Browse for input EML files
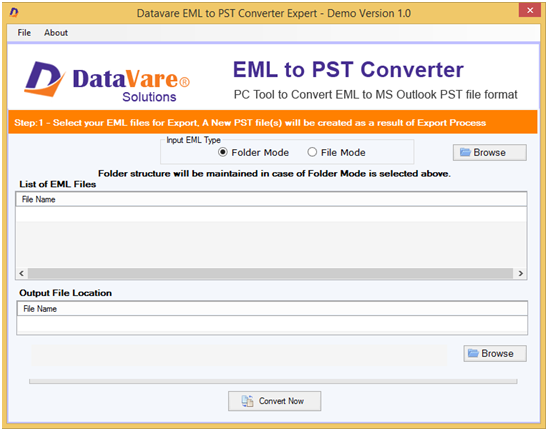This screenshot has height=431, width=548. [x=490, y=152]
